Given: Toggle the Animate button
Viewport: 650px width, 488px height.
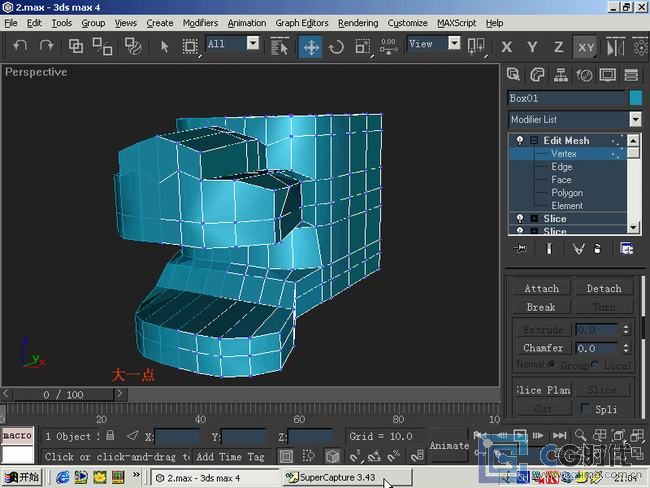Looking at the screenshot, I should point(449,446).
